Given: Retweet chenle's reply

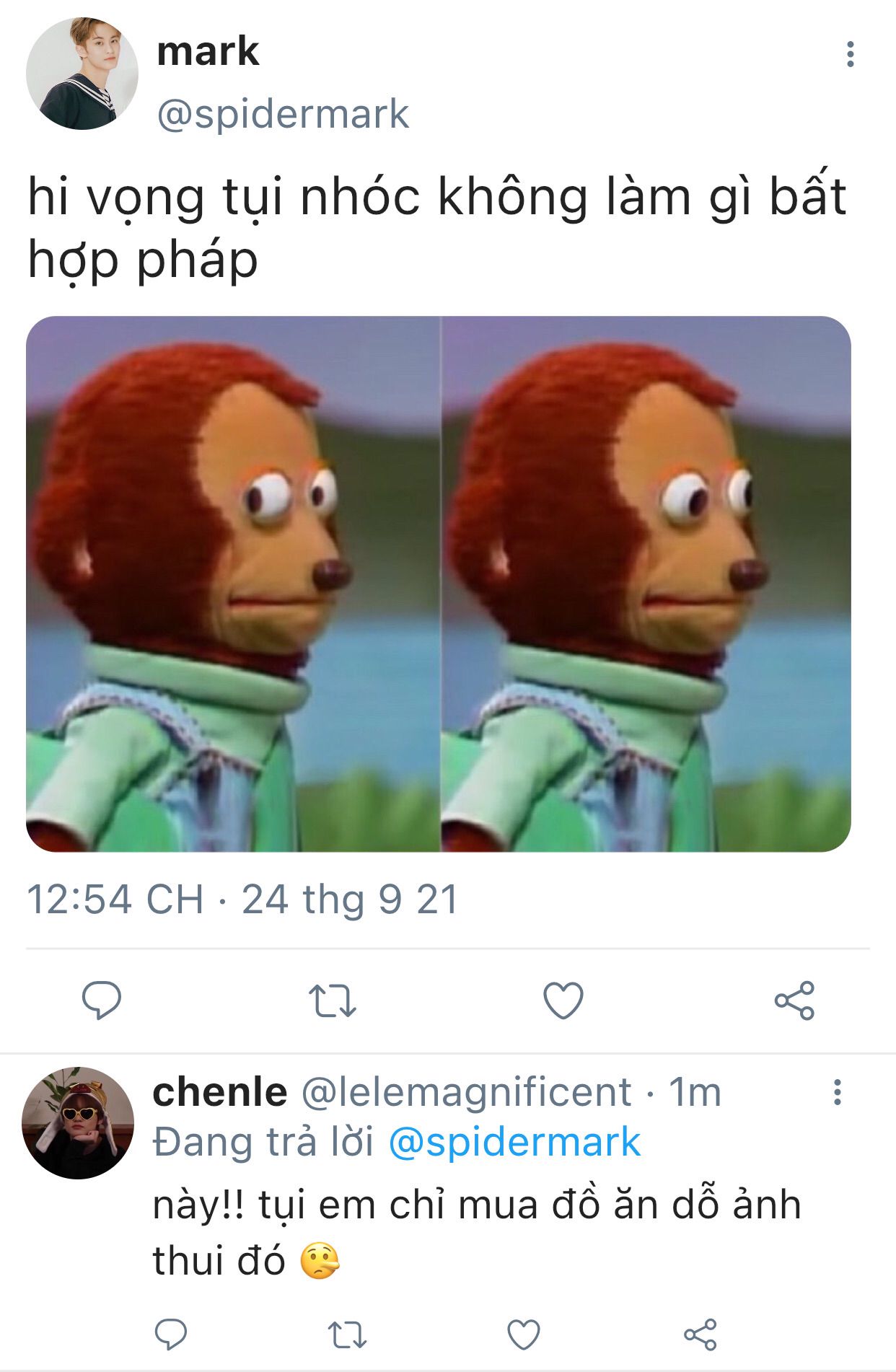Looking at the screenshot, I should coord(348,1334).
